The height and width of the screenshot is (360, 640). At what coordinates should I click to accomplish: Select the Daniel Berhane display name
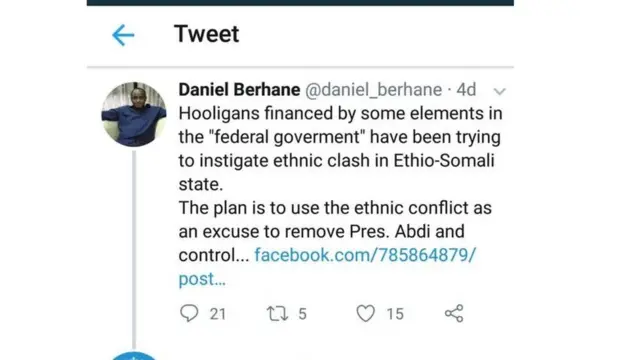239,90
